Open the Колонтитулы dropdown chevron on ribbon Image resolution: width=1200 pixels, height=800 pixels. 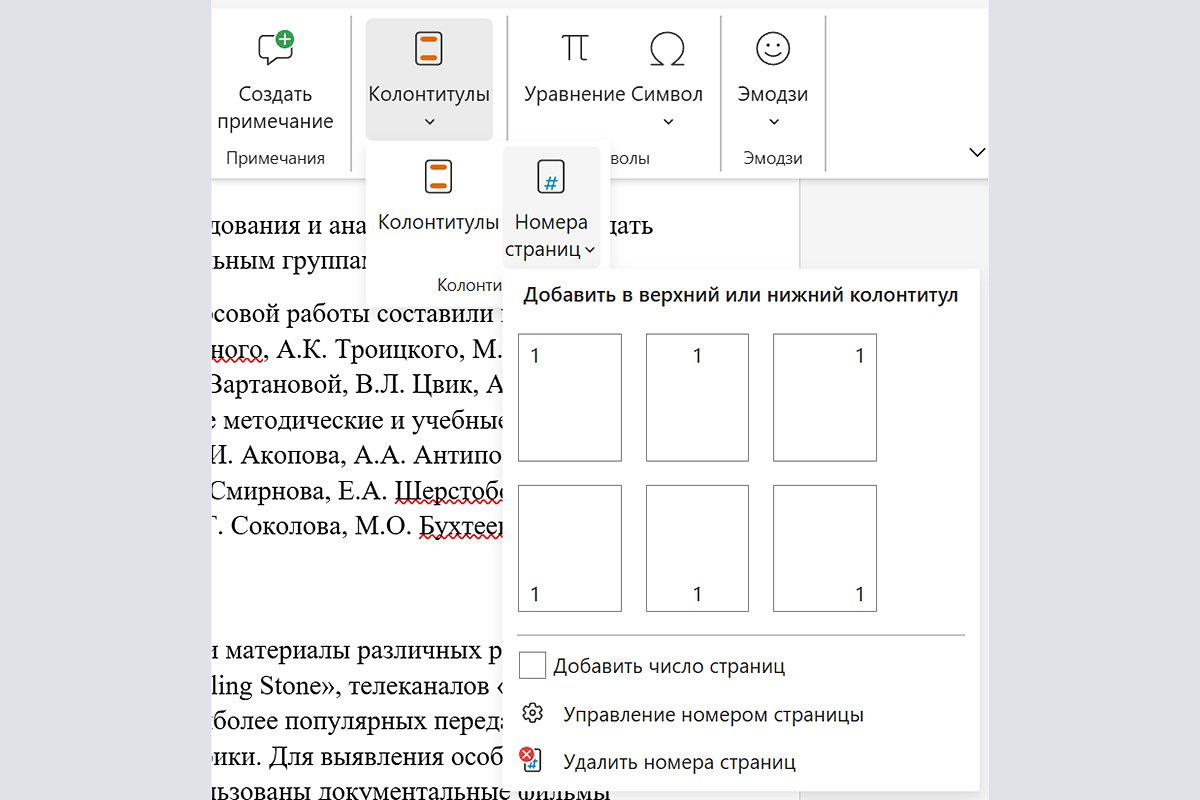click(428, 121)
